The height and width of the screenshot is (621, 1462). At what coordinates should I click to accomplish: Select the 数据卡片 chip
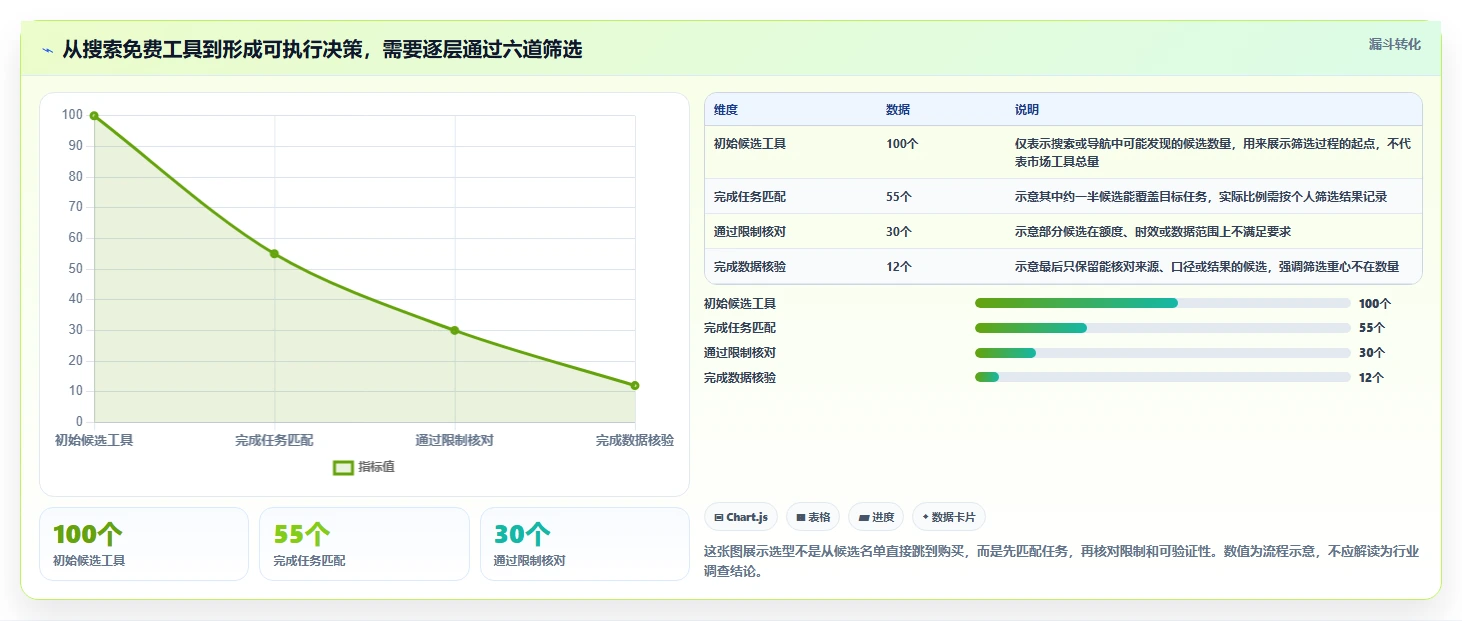(x=949, y=517)
